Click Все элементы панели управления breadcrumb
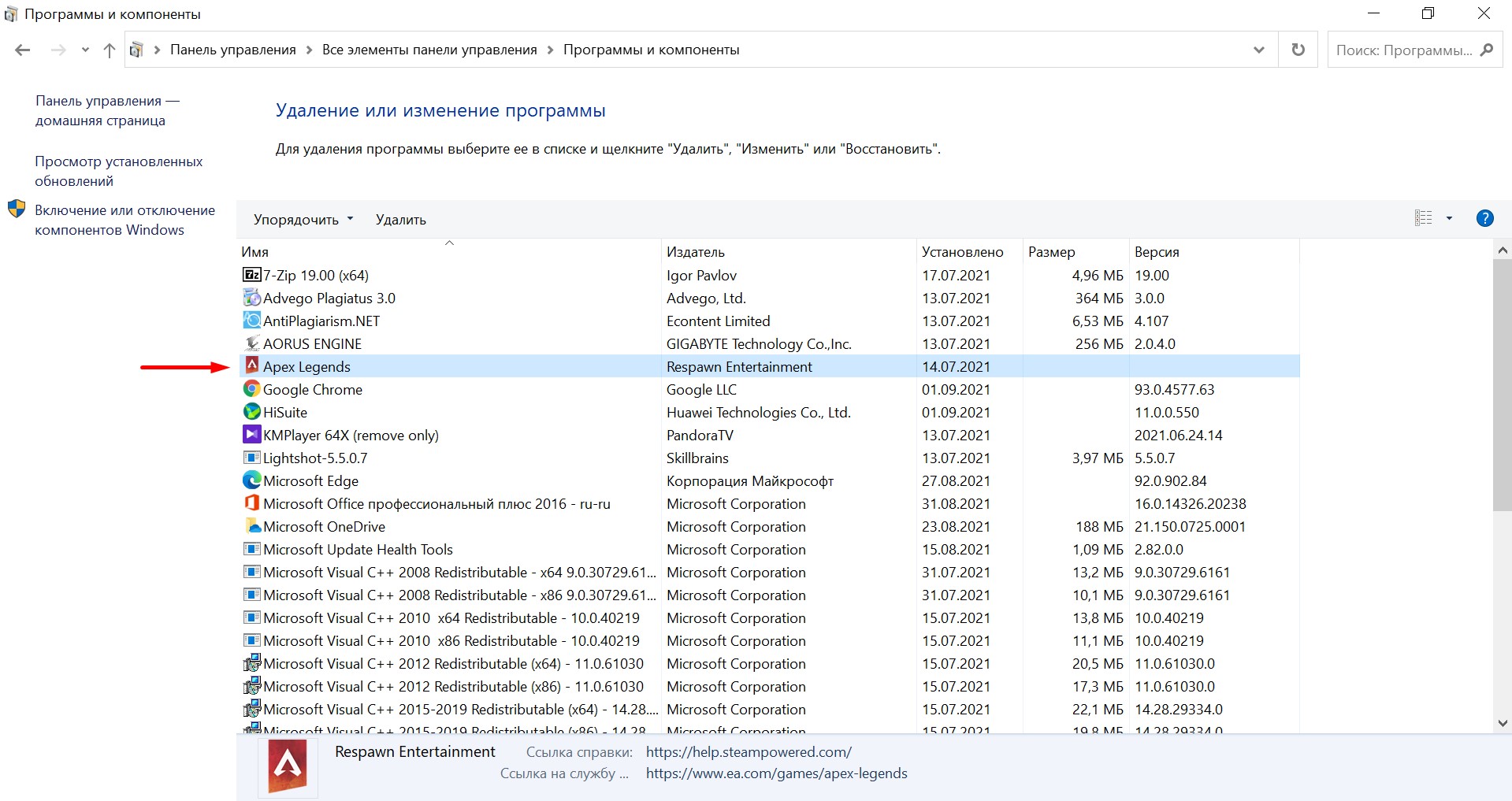The width and height of the screenshot is (1512, 801). [429, 50]
